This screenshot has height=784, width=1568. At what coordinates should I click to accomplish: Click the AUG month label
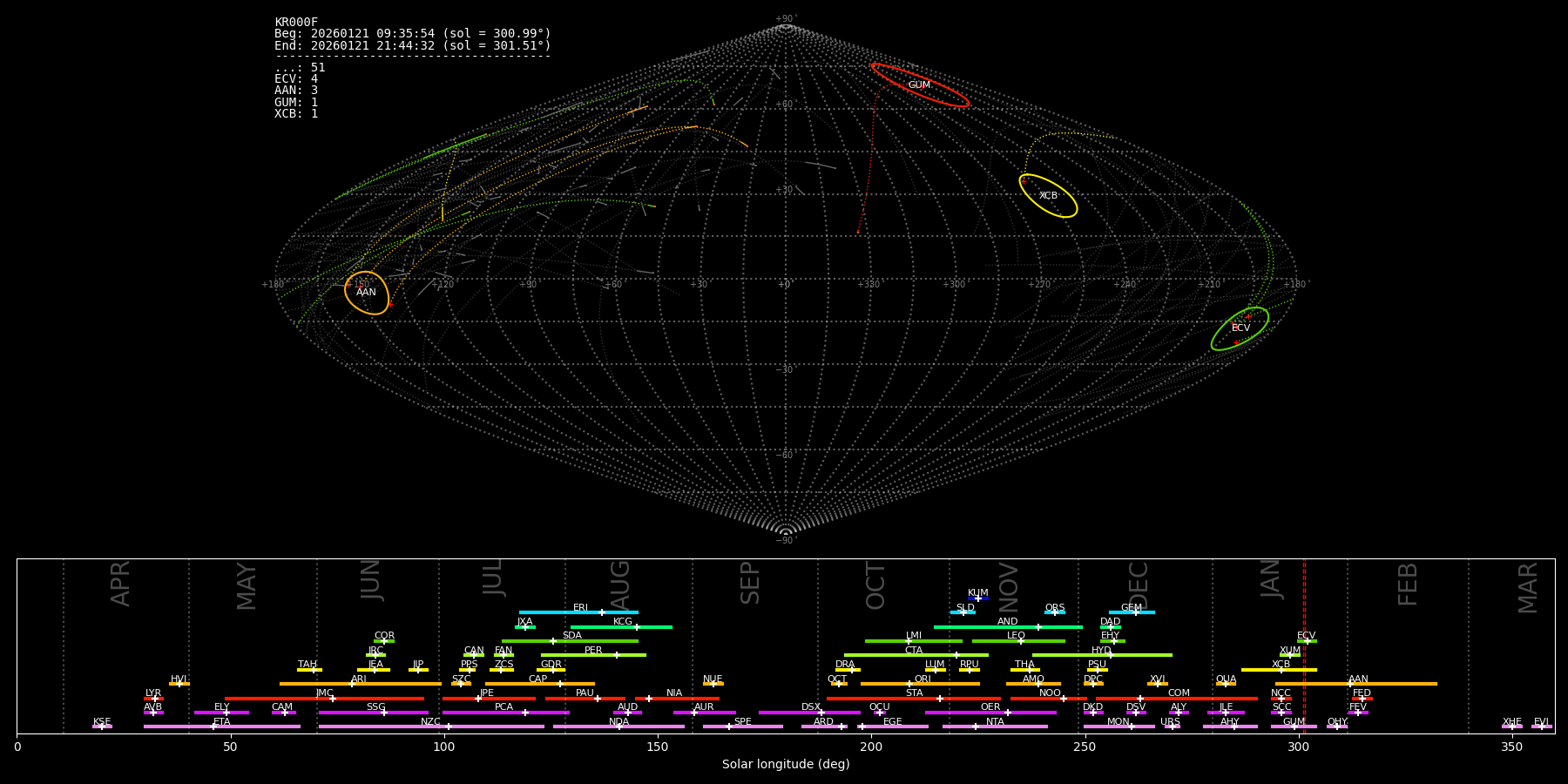pos(620,584)
